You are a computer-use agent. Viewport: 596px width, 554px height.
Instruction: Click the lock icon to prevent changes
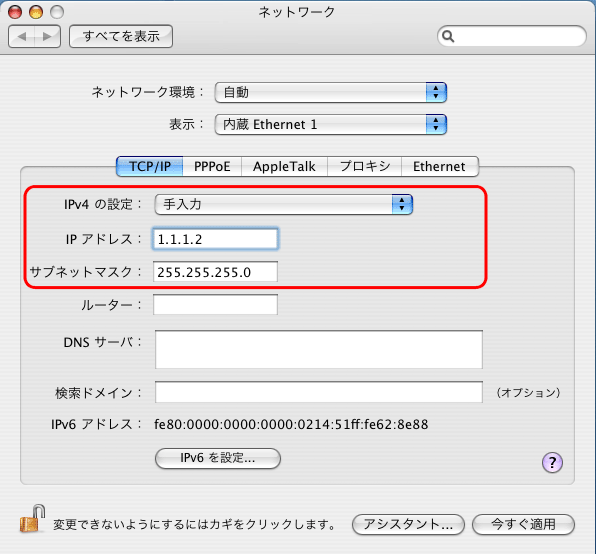click(32, 518)
